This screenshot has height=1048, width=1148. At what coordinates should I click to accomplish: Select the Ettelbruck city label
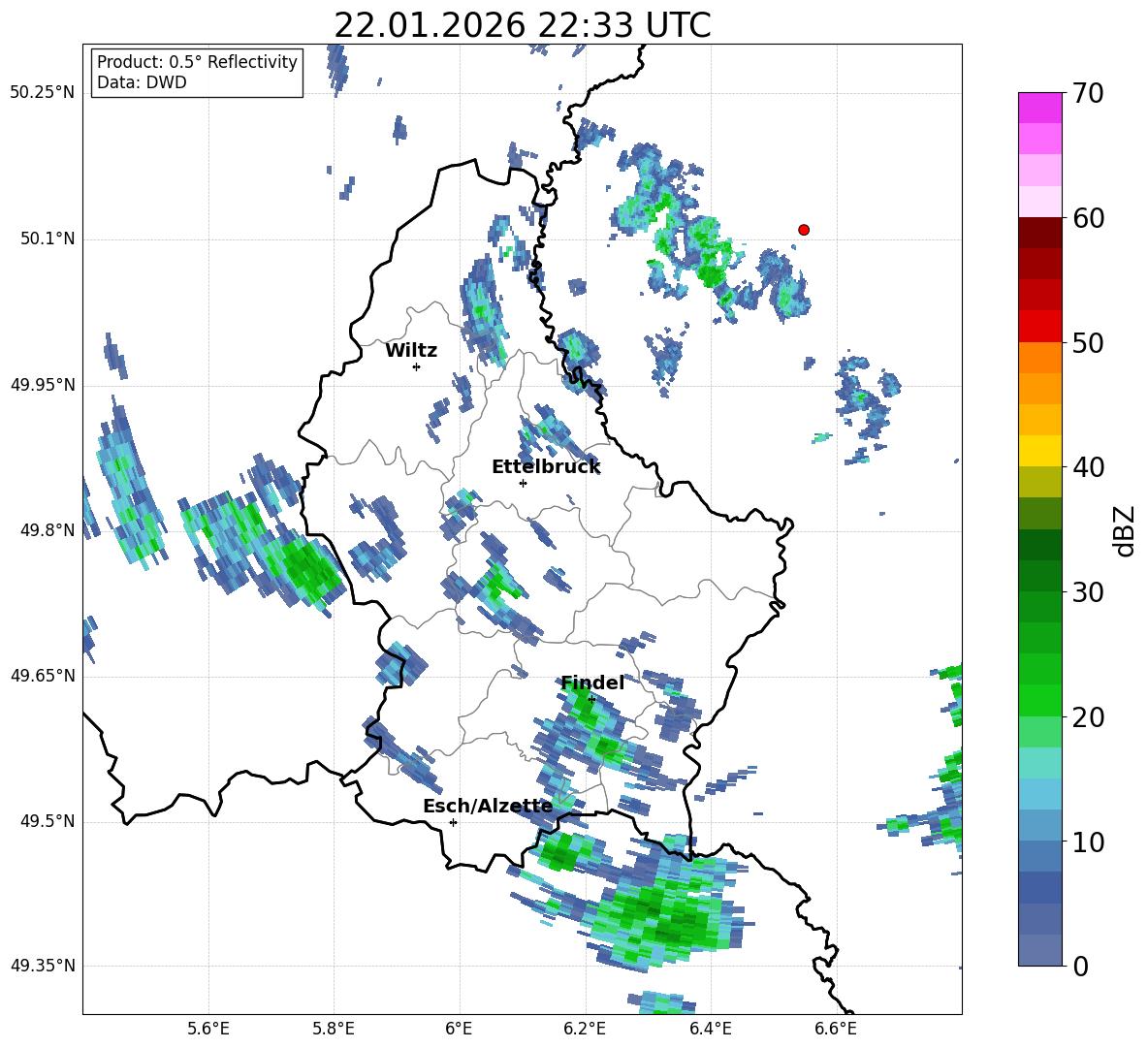click(546, 467)
